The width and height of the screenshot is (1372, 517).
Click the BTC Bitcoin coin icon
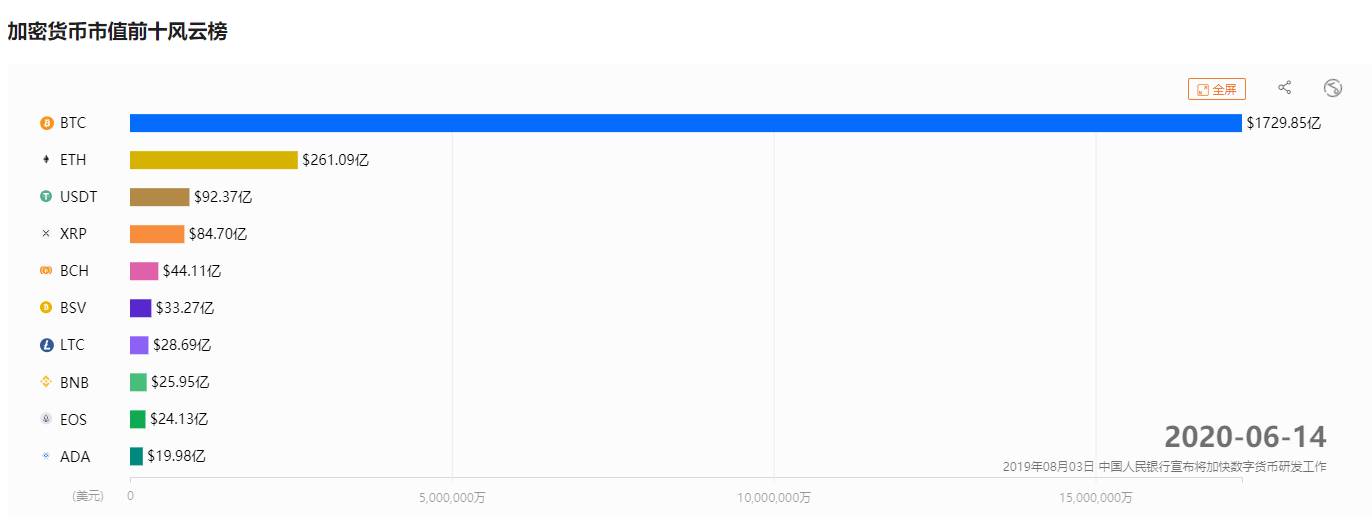(46, 123)
